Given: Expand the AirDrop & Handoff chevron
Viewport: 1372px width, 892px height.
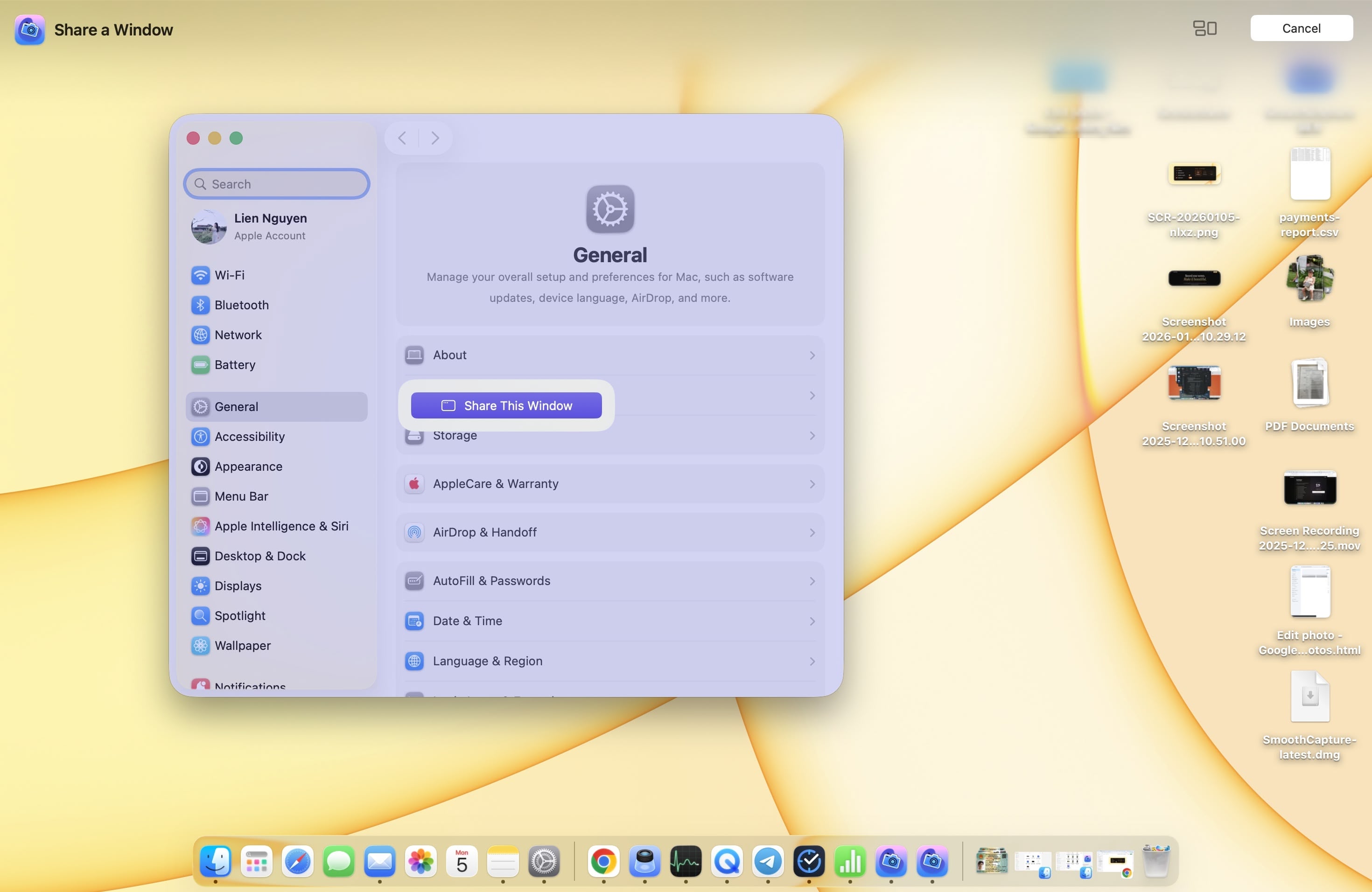Looking at the screenshot, I should click(812, 532).
